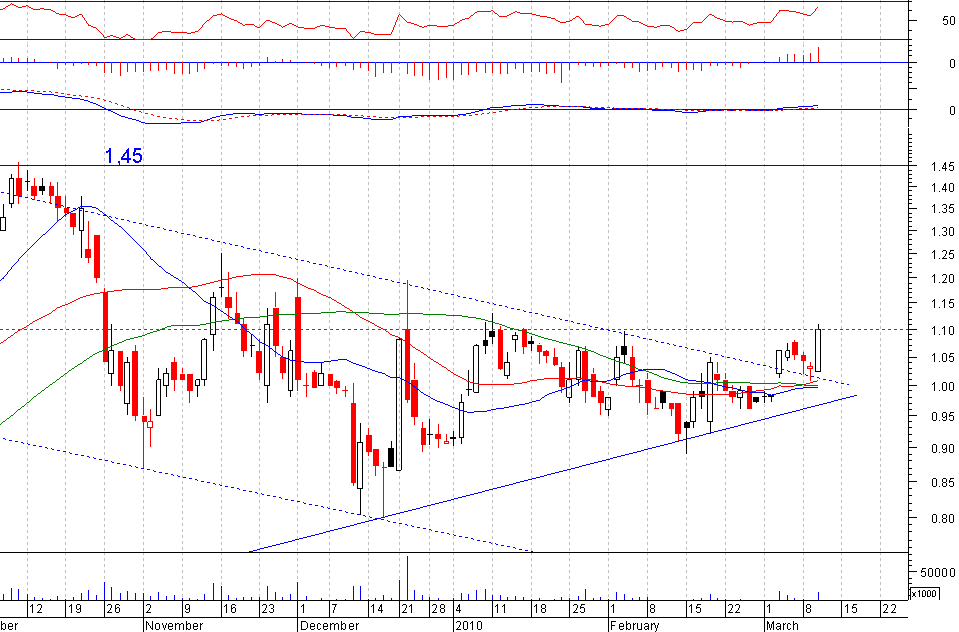This screenshot has width=959, height=632.
Task: Select the "February" month label
Action: 635,625
